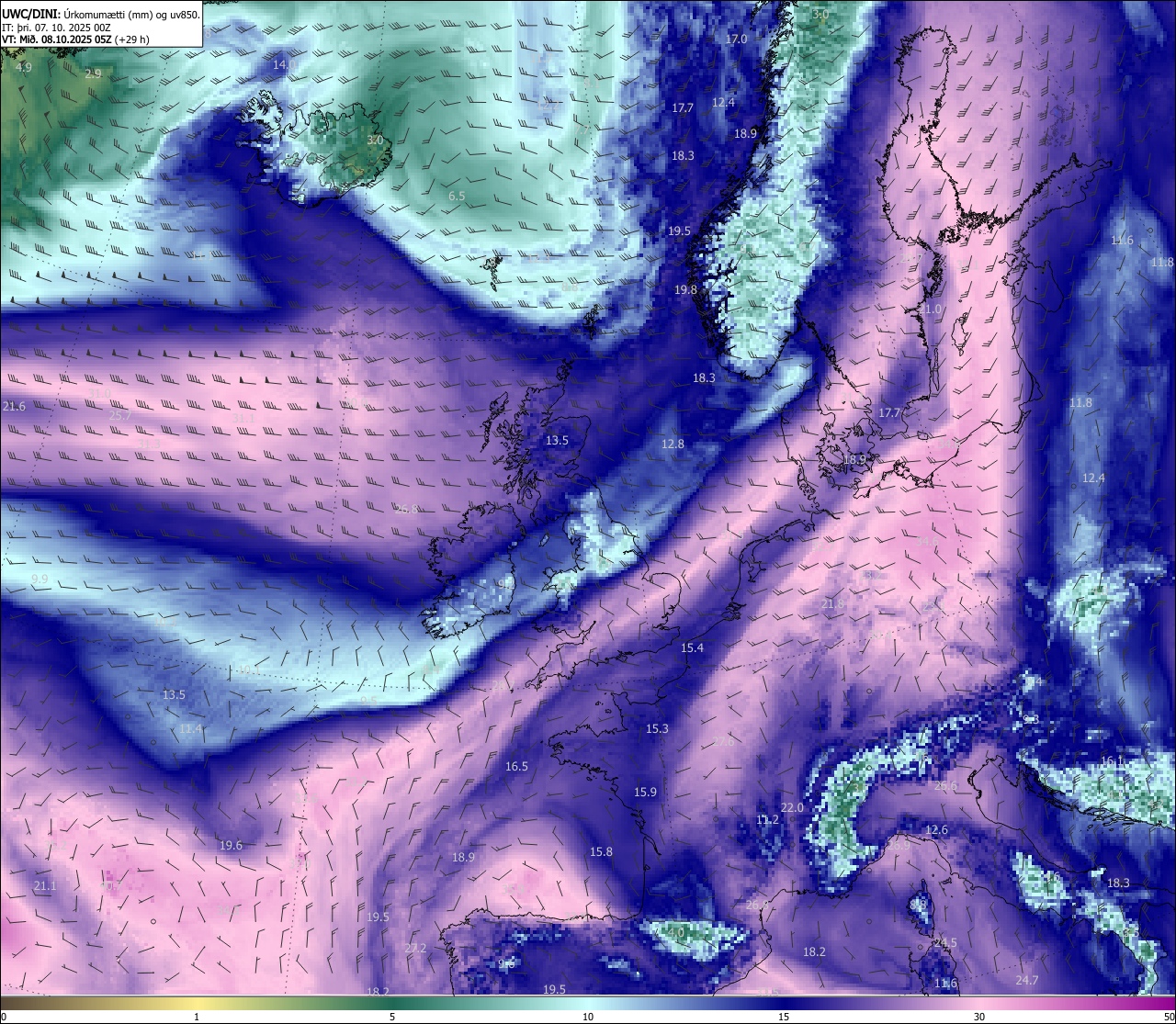
Task: Click the map value 11.2
Action: pyautogui.click(x=767, y=819)
